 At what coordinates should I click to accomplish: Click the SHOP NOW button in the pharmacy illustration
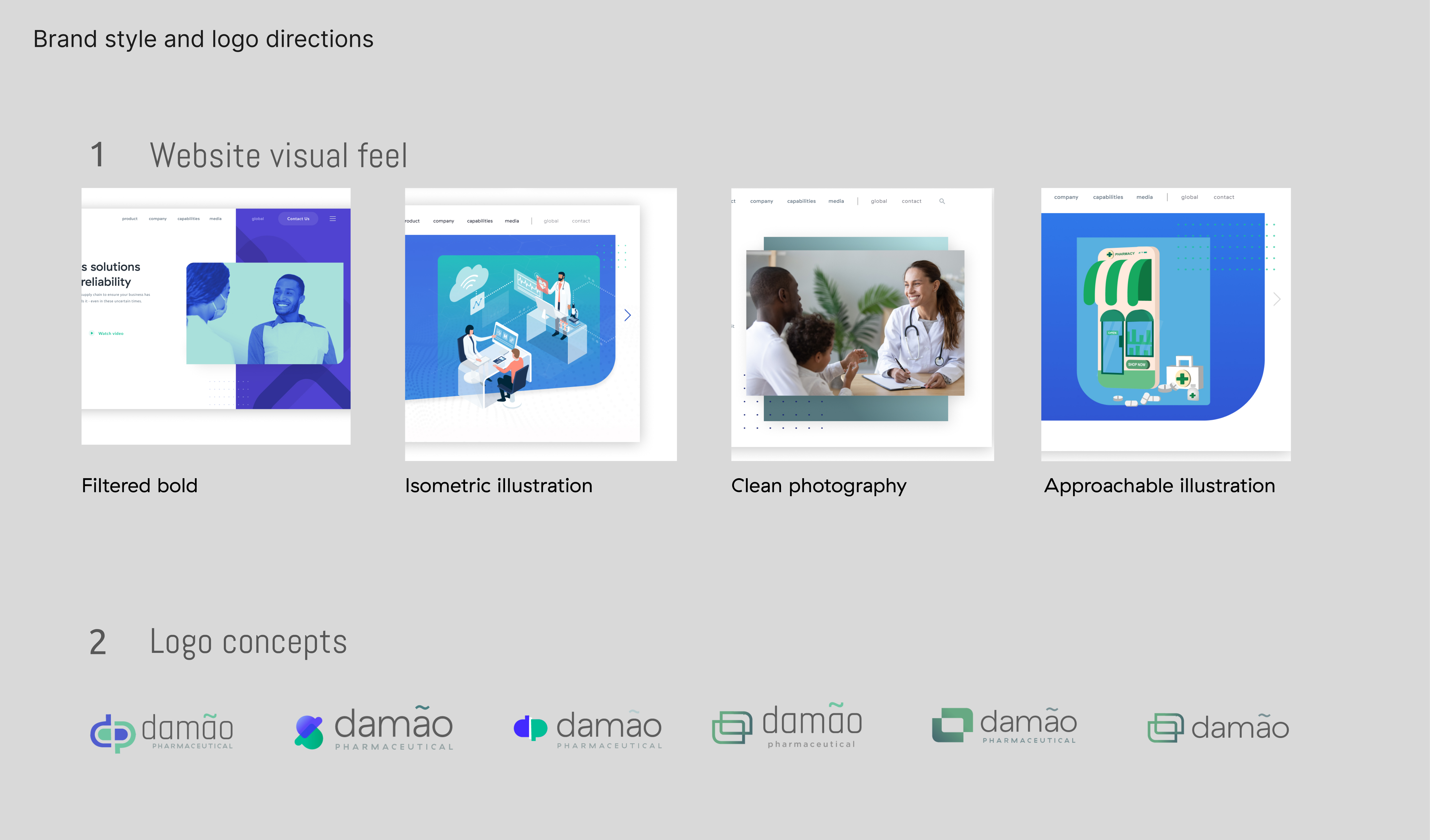[x=1137, y=365]
